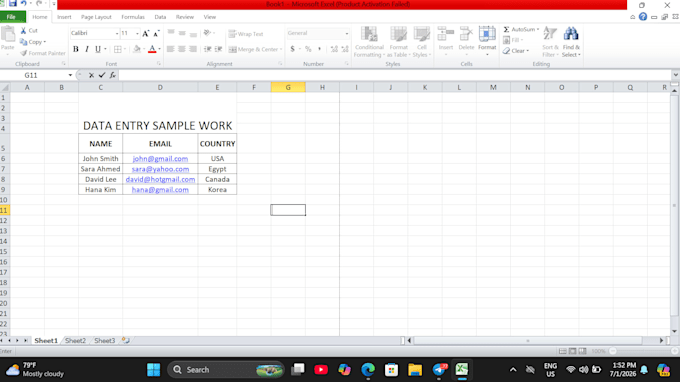The width and height of the screenshot is (680, 382).
Task: Click the Enter checkmark in formula bar
Action: click(x=102, y=75)
